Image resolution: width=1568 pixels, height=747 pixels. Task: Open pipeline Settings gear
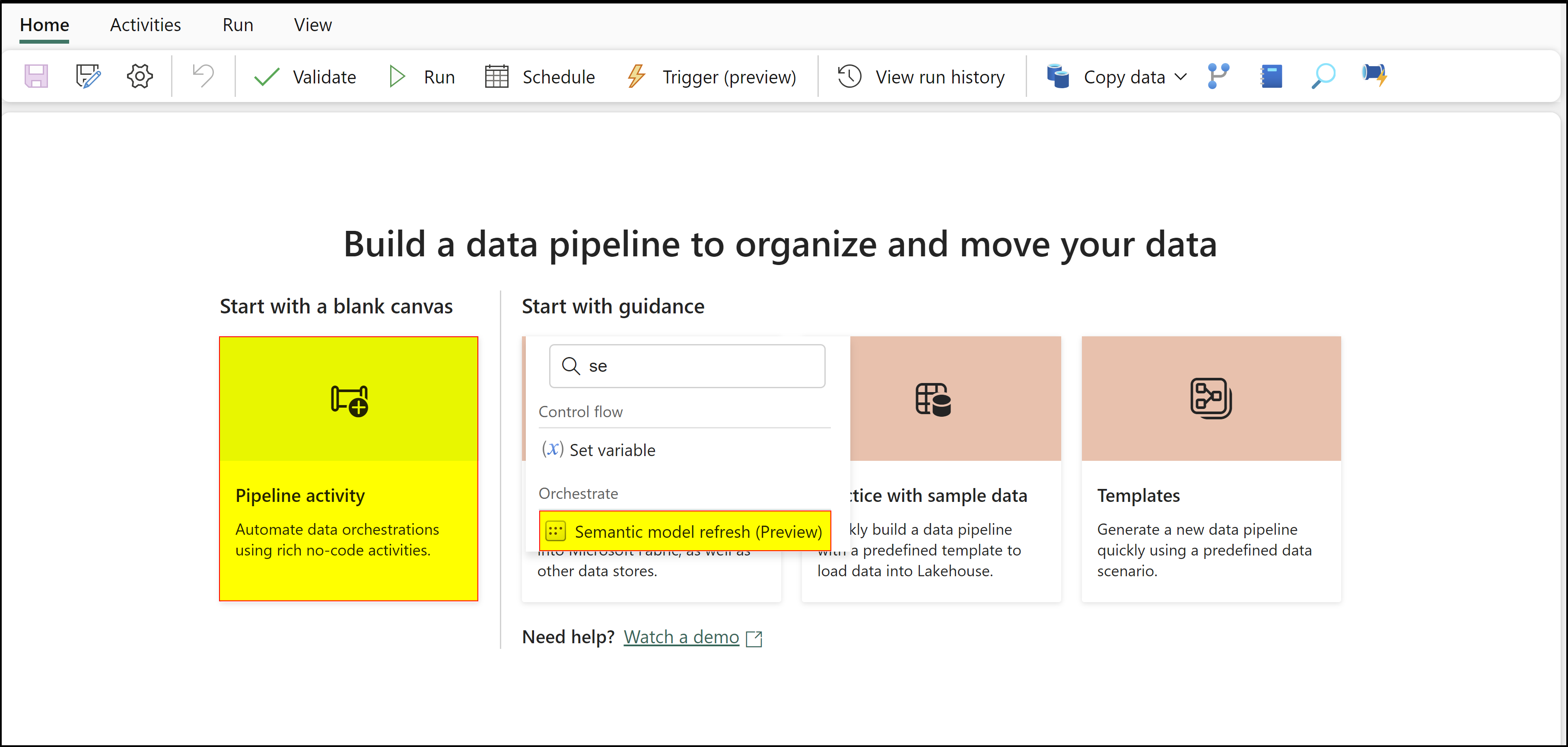click(x=140, y=76)
